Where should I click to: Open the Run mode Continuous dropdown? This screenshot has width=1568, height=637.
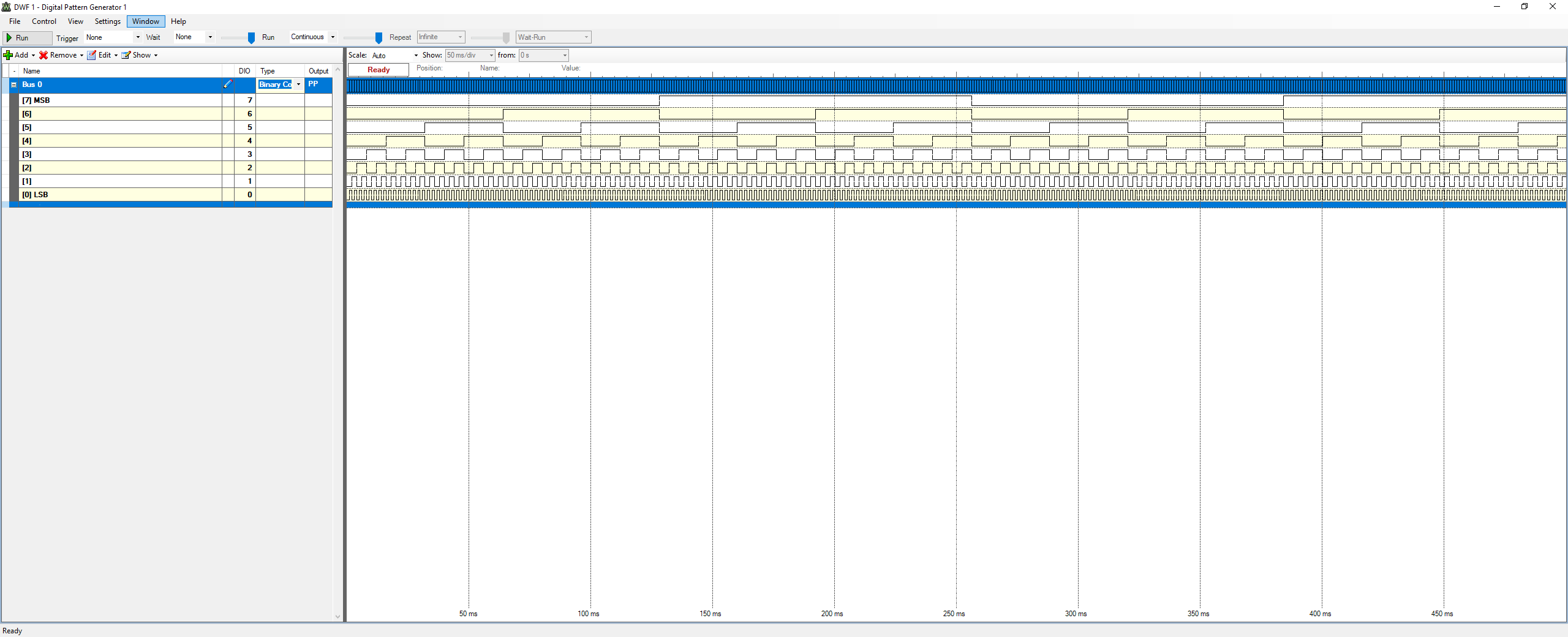pyautogui.click(x=333, y=37)
